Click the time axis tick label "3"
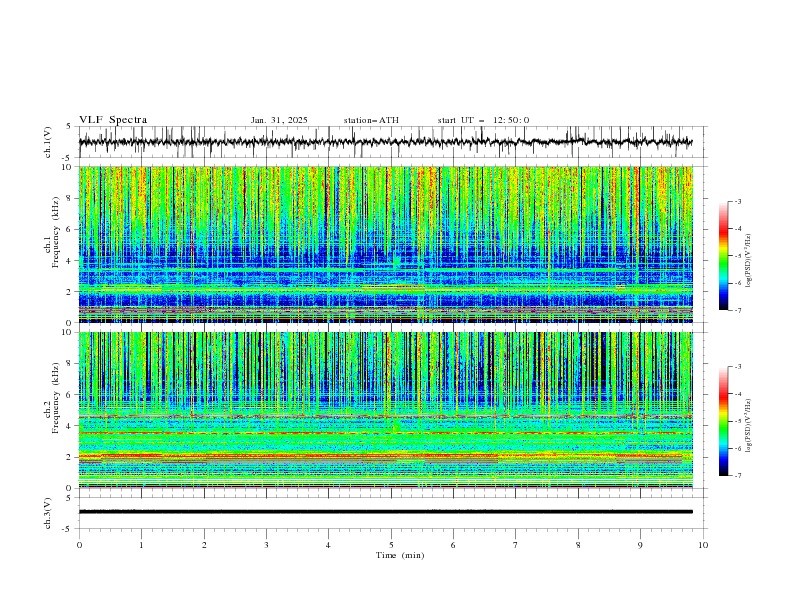 [x=266, y=545]
